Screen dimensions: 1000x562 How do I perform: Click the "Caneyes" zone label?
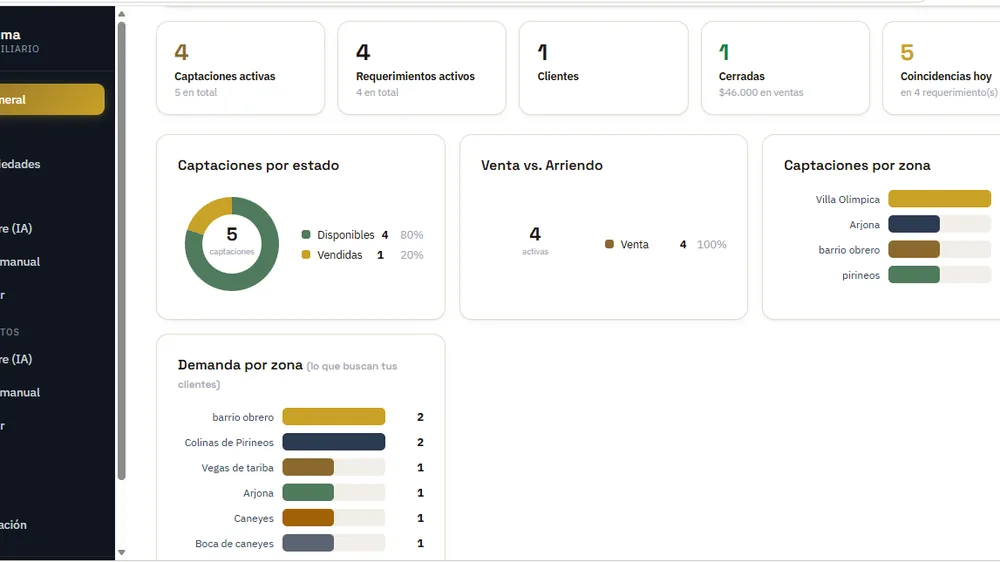(254, 518)
